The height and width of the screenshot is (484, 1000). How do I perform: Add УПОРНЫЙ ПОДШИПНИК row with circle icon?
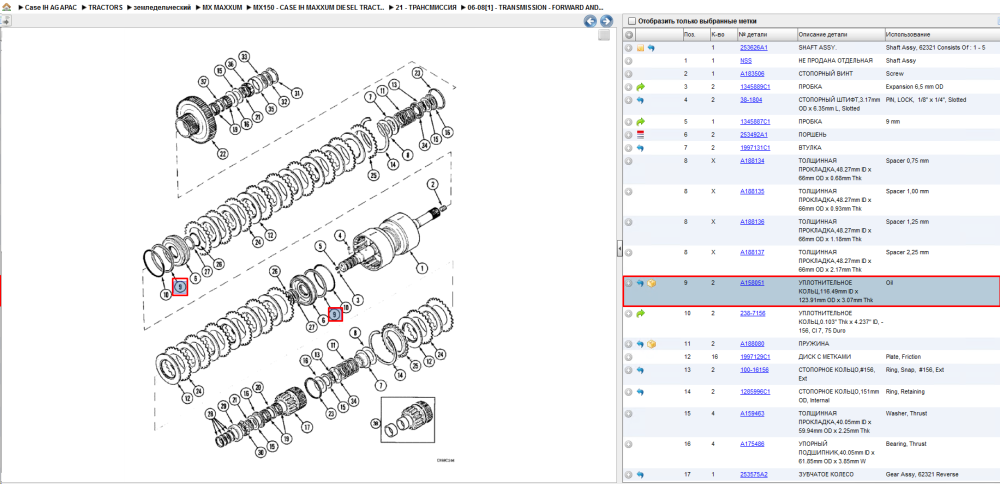(629, 444)
